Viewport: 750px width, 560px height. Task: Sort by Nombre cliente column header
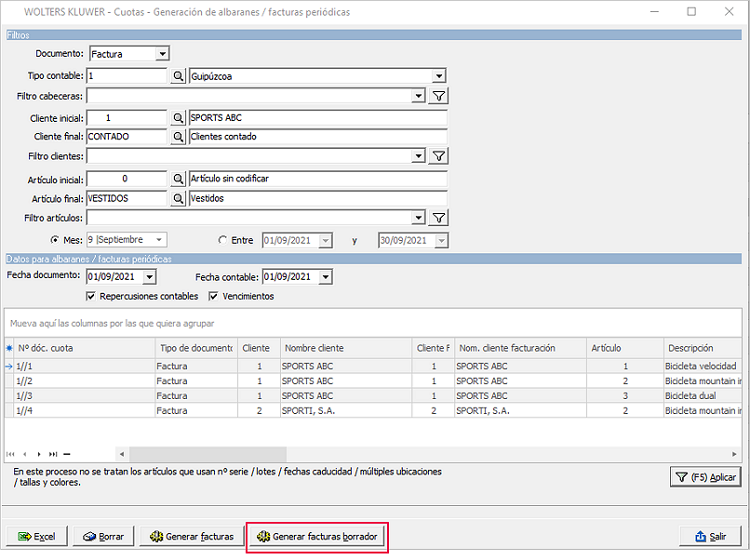(x=346, y=348)
